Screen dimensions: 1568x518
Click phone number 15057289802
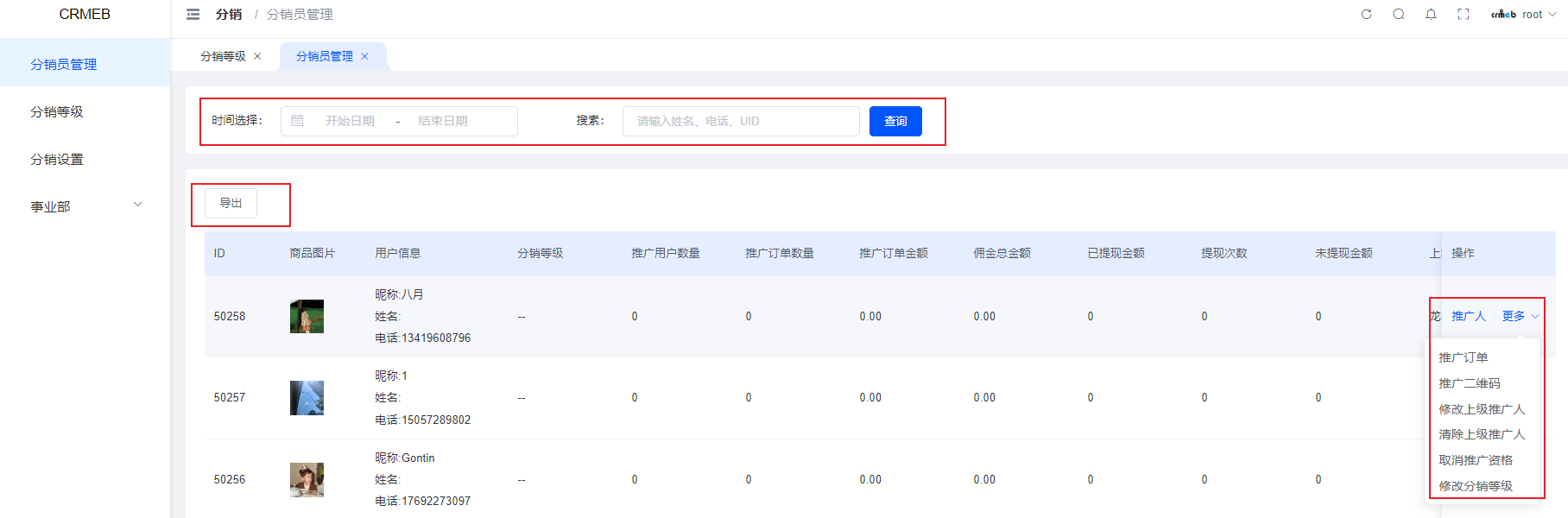click(436, 420)
